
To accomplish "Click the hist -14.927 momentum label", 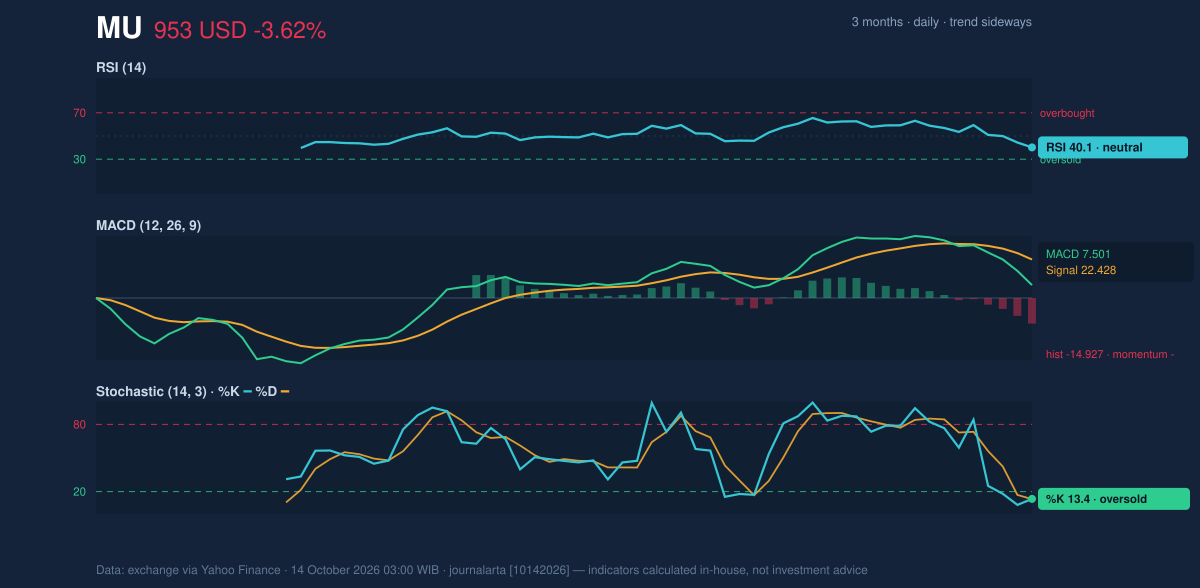I will click(x=1110, y=354).
